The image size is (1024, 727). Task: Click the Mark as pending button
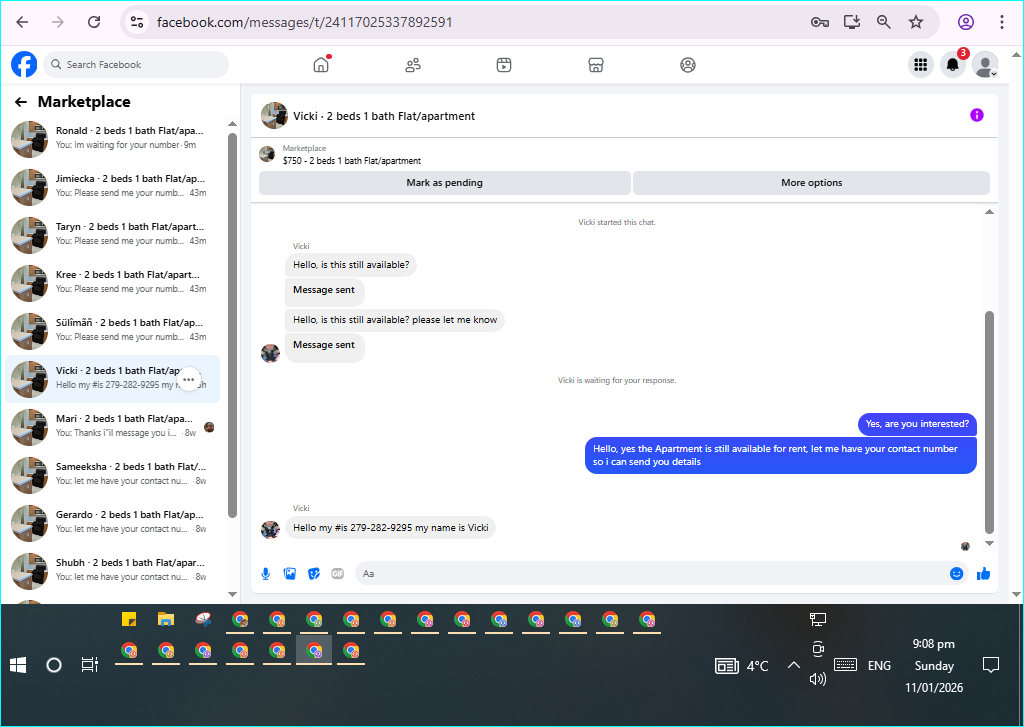tap(445, 183)
